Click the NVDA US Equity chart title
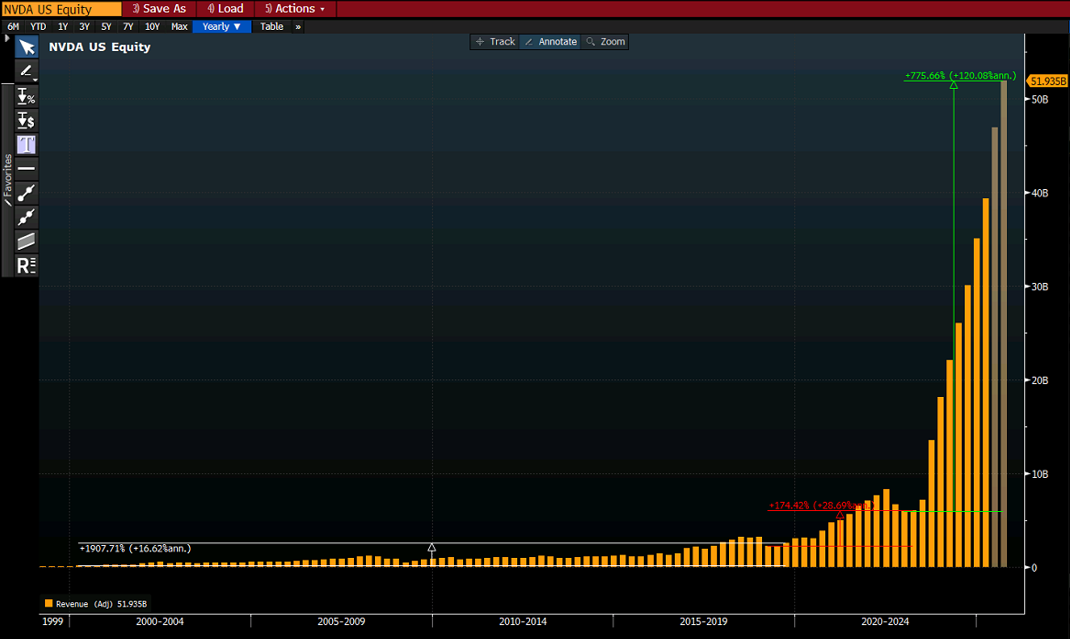 pos(100,47)
